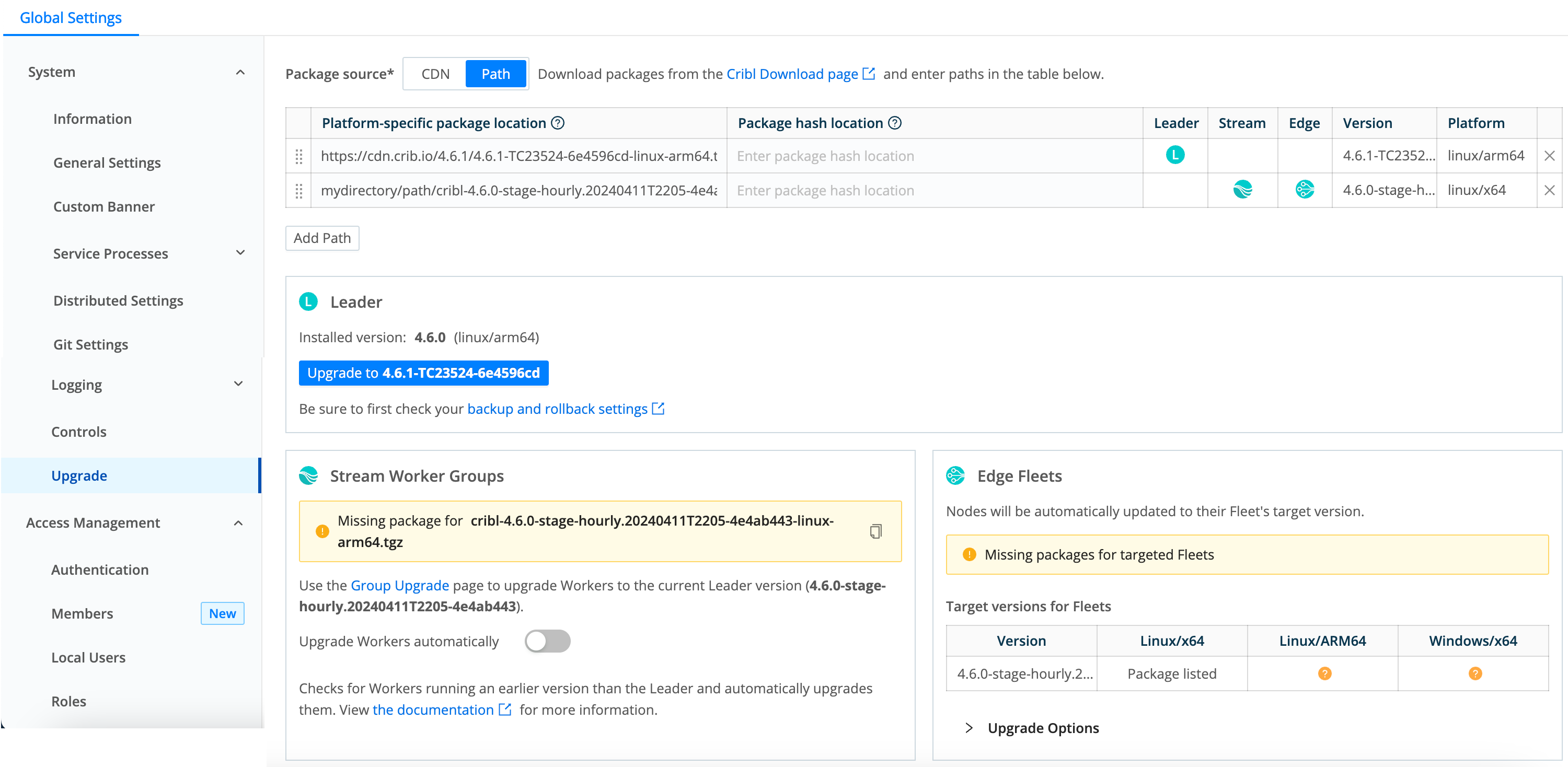1568x767 pixels.
Task: Open help for Platform-specific package location
Action: (x=558, y=122)
